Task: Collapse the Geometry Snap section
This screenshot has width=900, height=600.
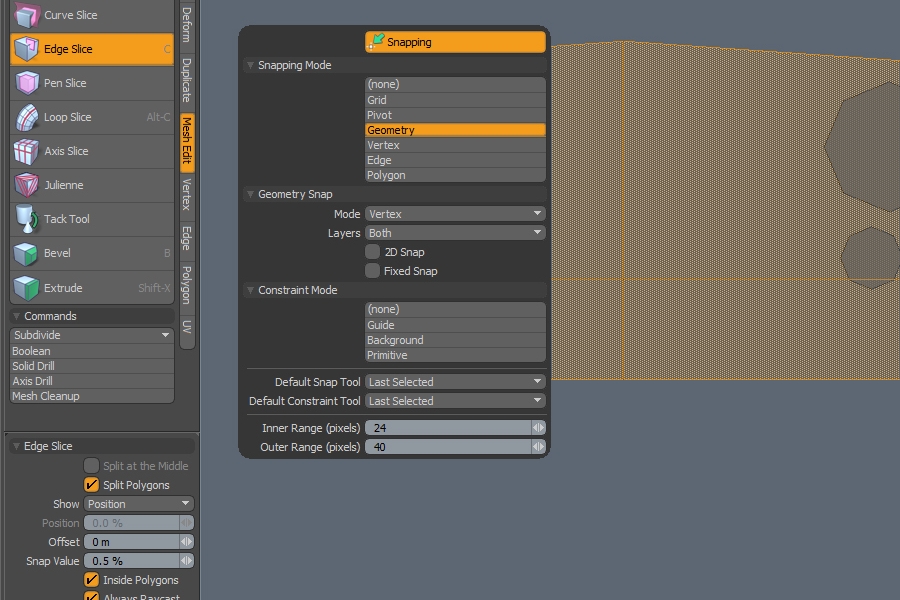Action: tap(250, 194)
